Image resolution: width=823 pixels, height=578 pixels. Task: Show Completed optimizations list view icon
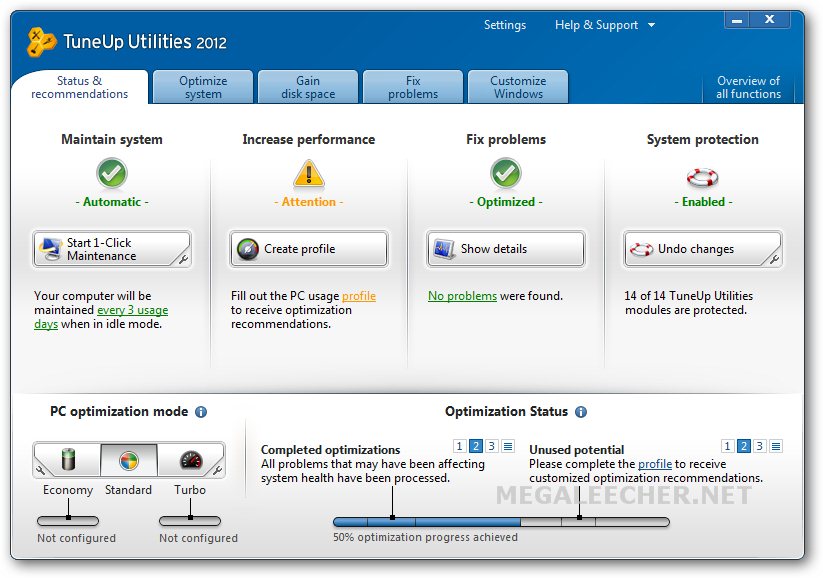508,446
